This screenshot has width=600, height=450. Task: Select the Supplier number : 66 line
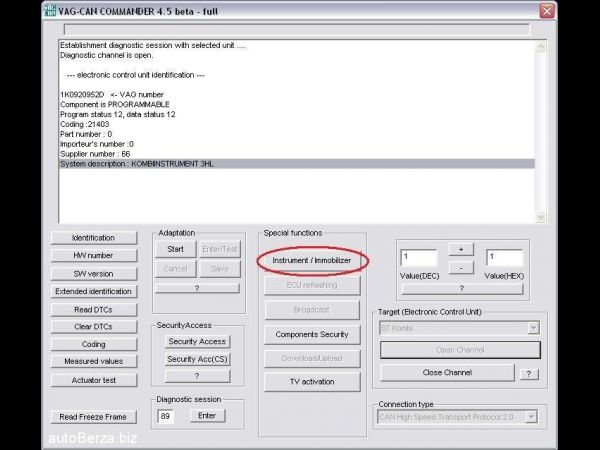tap(297, 154)
